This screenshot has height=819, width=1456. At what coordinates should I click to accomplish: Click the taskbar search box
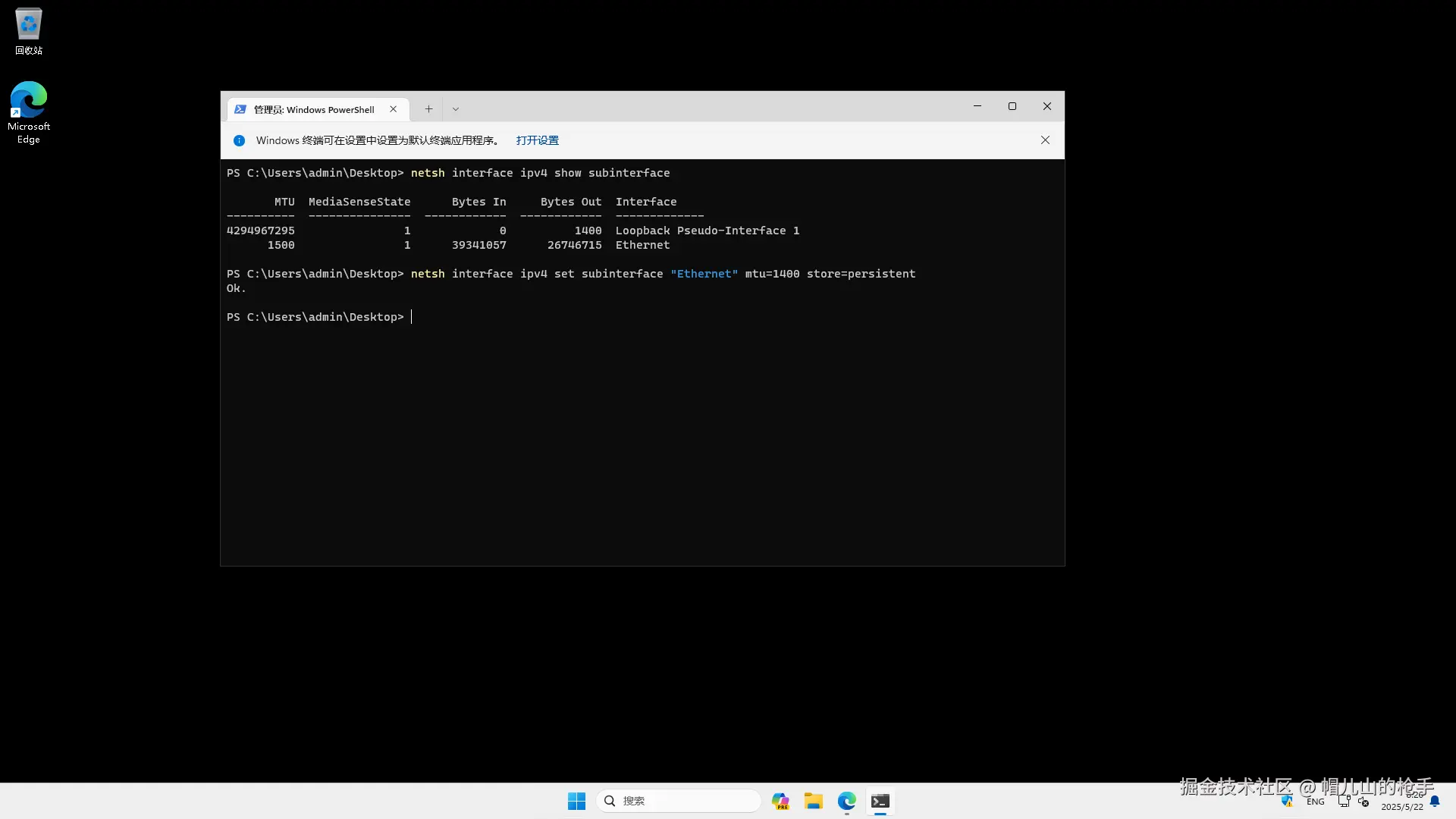coord(679,801)
